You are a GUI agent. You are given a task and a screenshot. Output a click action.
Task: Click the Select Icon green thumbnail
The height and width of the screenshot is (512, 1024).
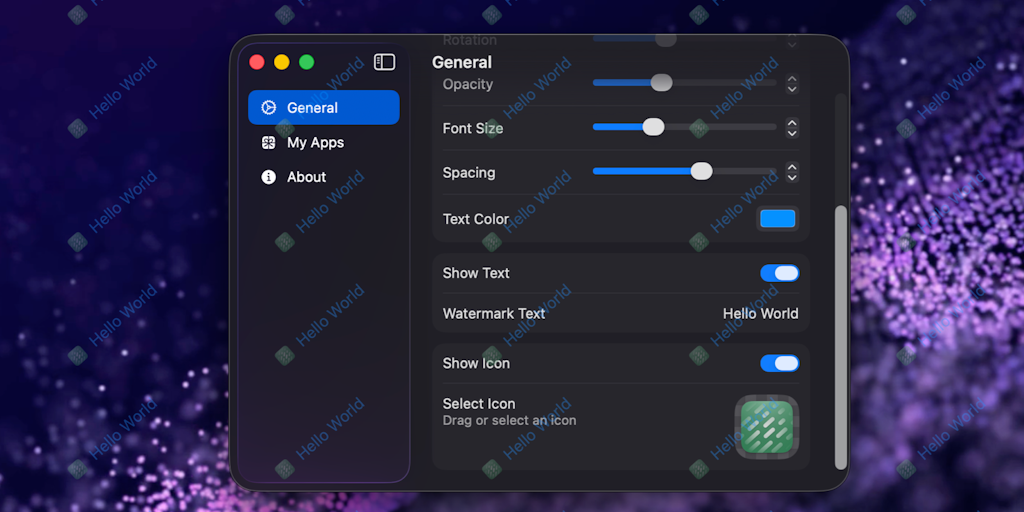(767, 427)
